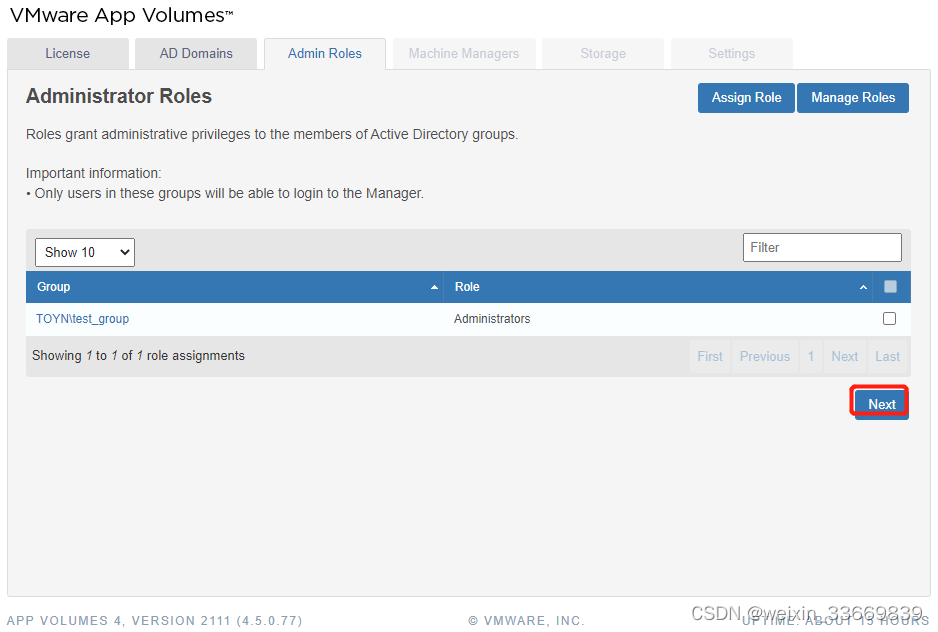This screenshot has height=632, width=938.
Task: Toggle the select-all header checkbox
Action: (890, 287)
